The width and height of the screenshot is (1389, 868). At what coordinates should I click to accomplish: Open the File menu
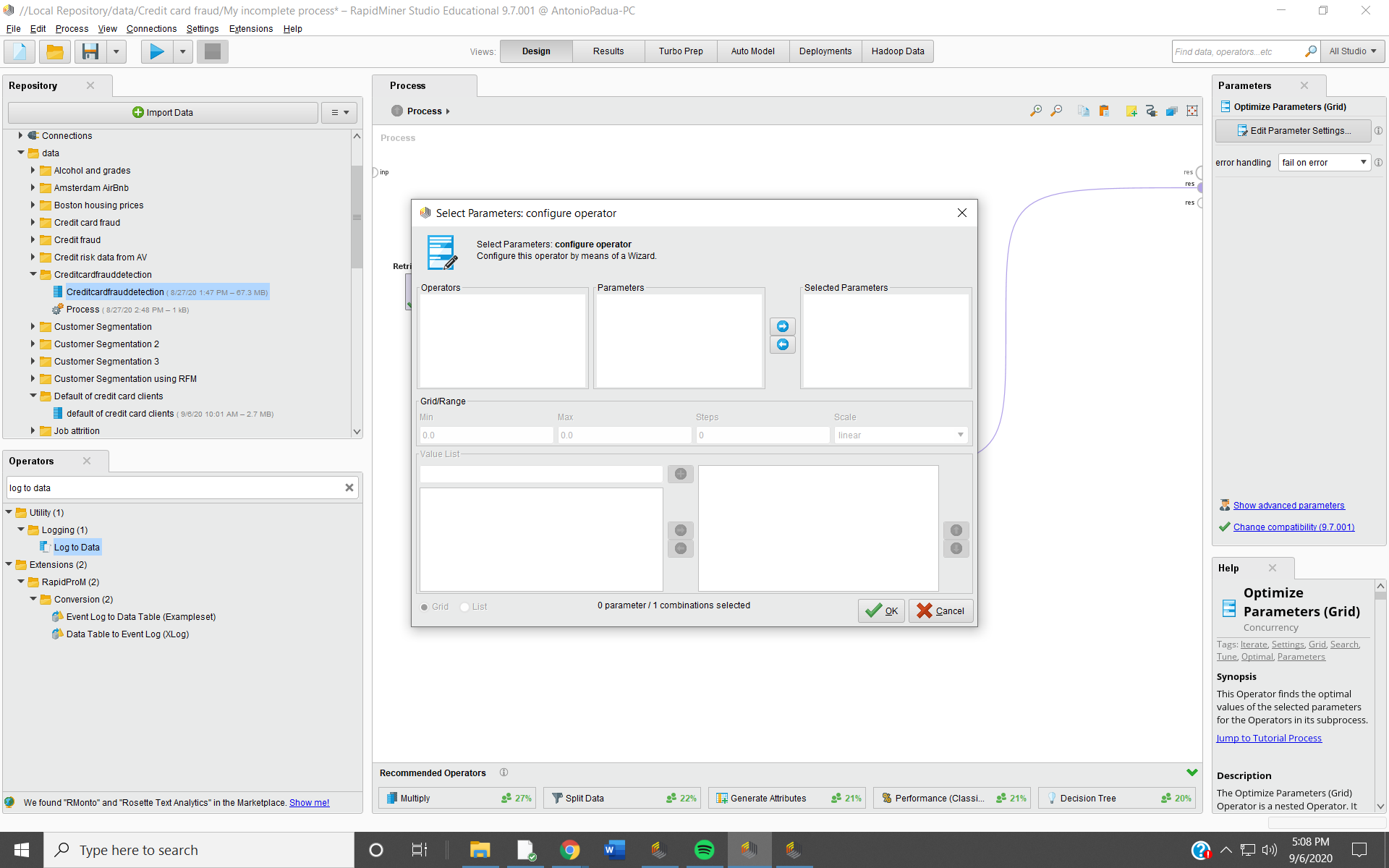[x=13, y=29]
